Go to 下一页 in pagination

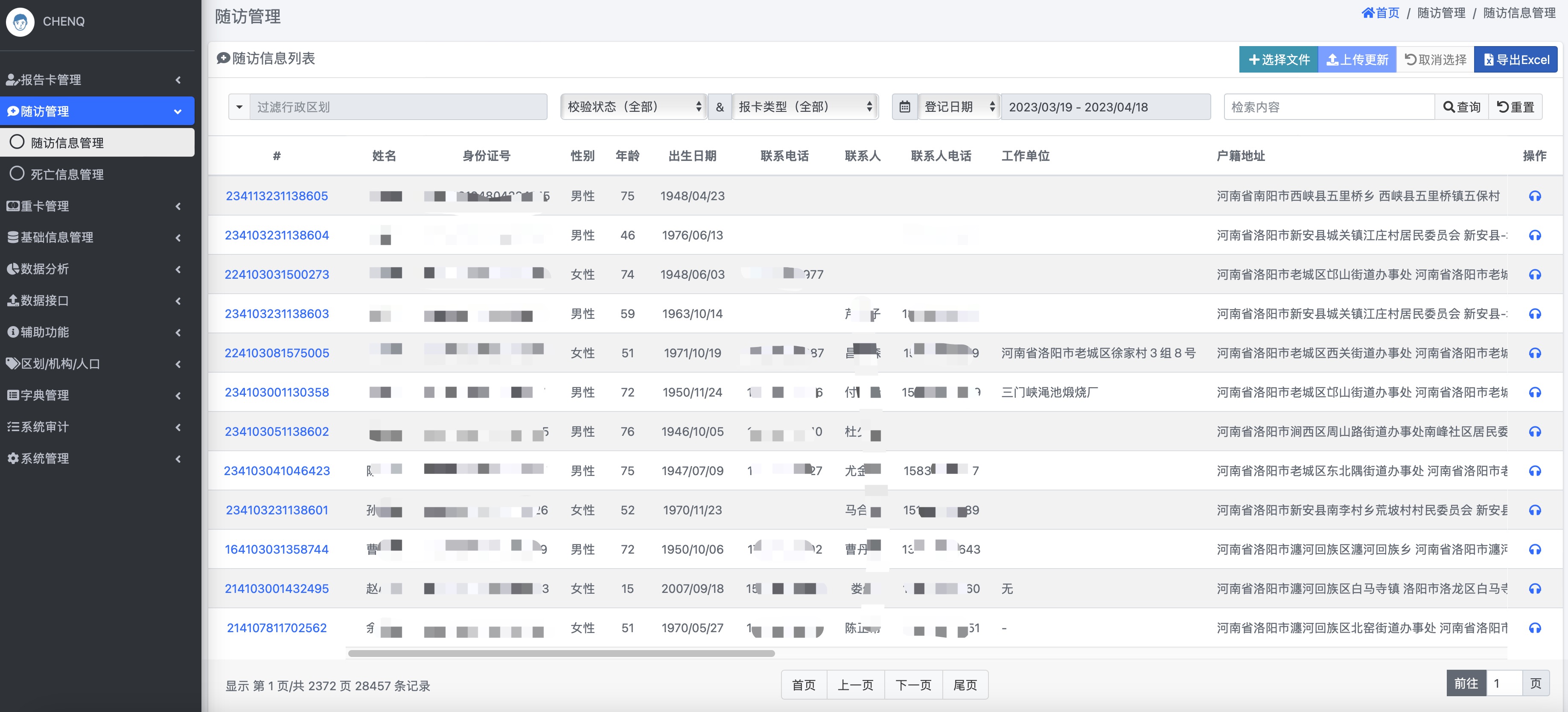pyautogui.click(x=913, y=685)
